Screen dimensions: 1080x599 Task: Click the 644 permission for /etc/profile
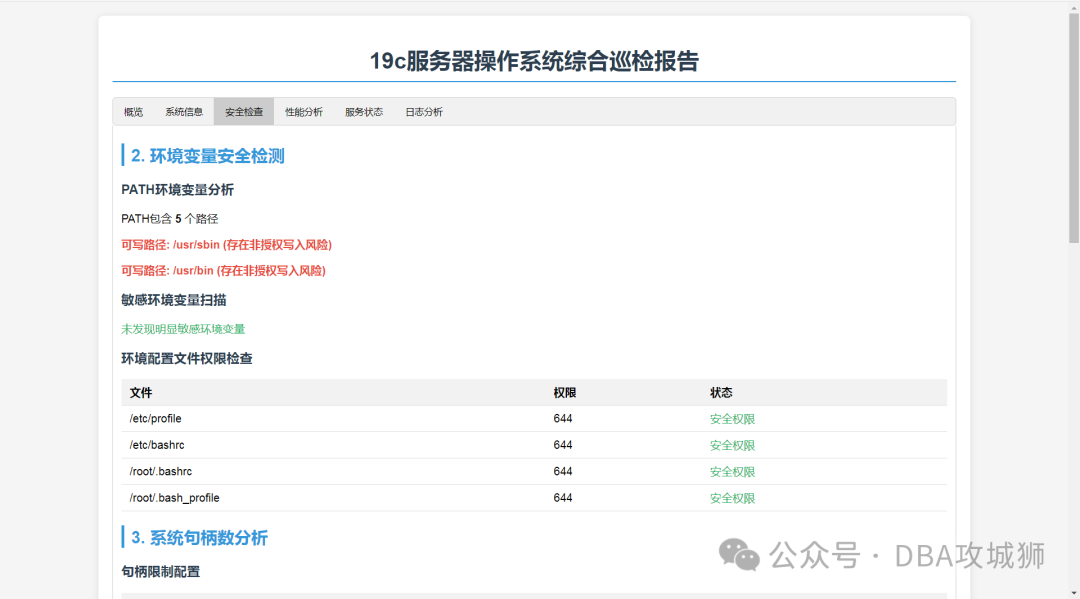tap(563, 419)
